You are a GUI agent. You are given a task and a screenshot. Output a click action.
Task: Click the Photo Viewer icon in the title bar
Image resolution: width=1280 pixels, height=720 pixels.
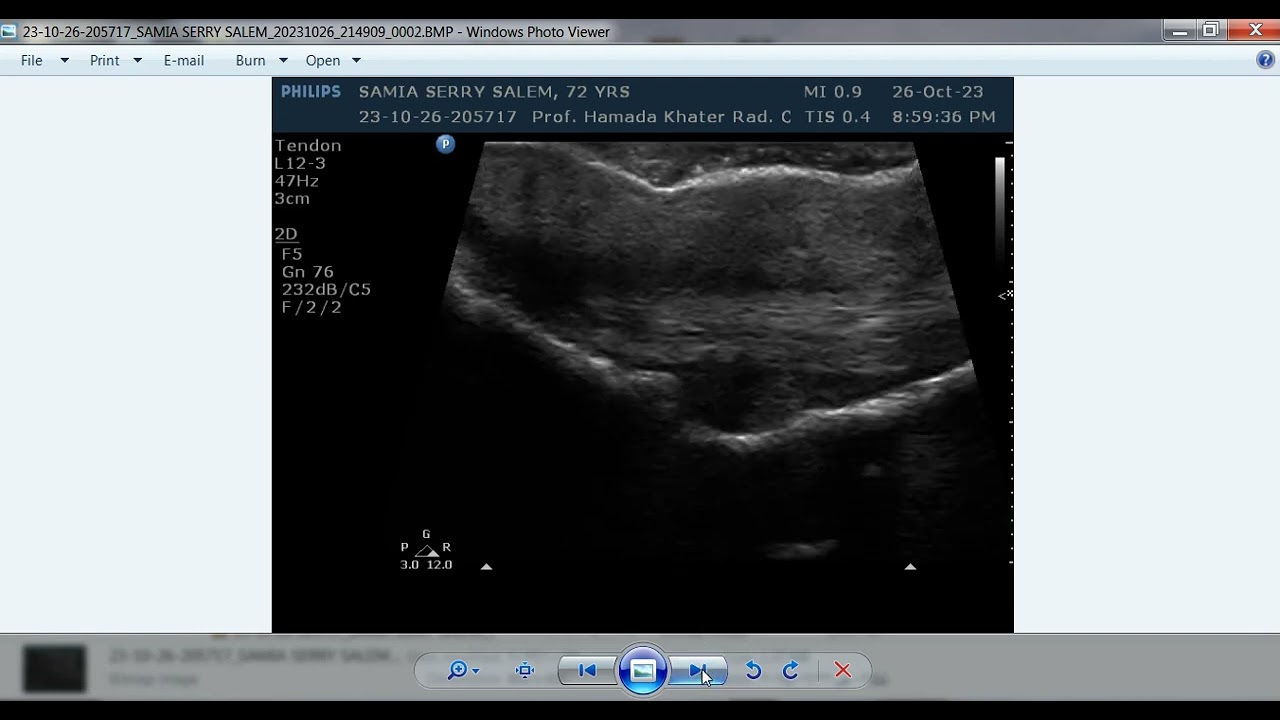(9, 31)
